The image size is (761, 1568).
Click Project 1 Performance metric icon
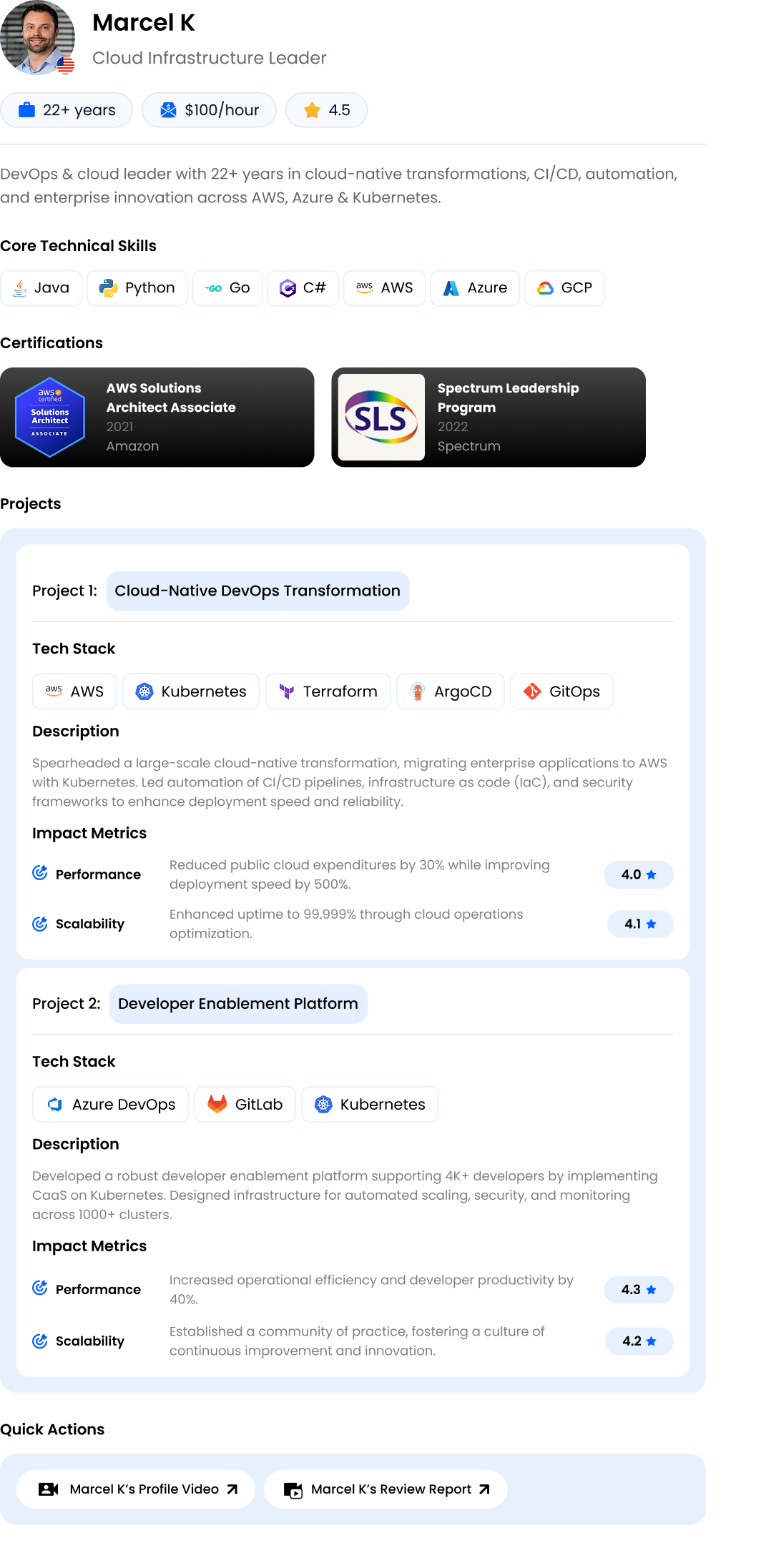[40, 873]
